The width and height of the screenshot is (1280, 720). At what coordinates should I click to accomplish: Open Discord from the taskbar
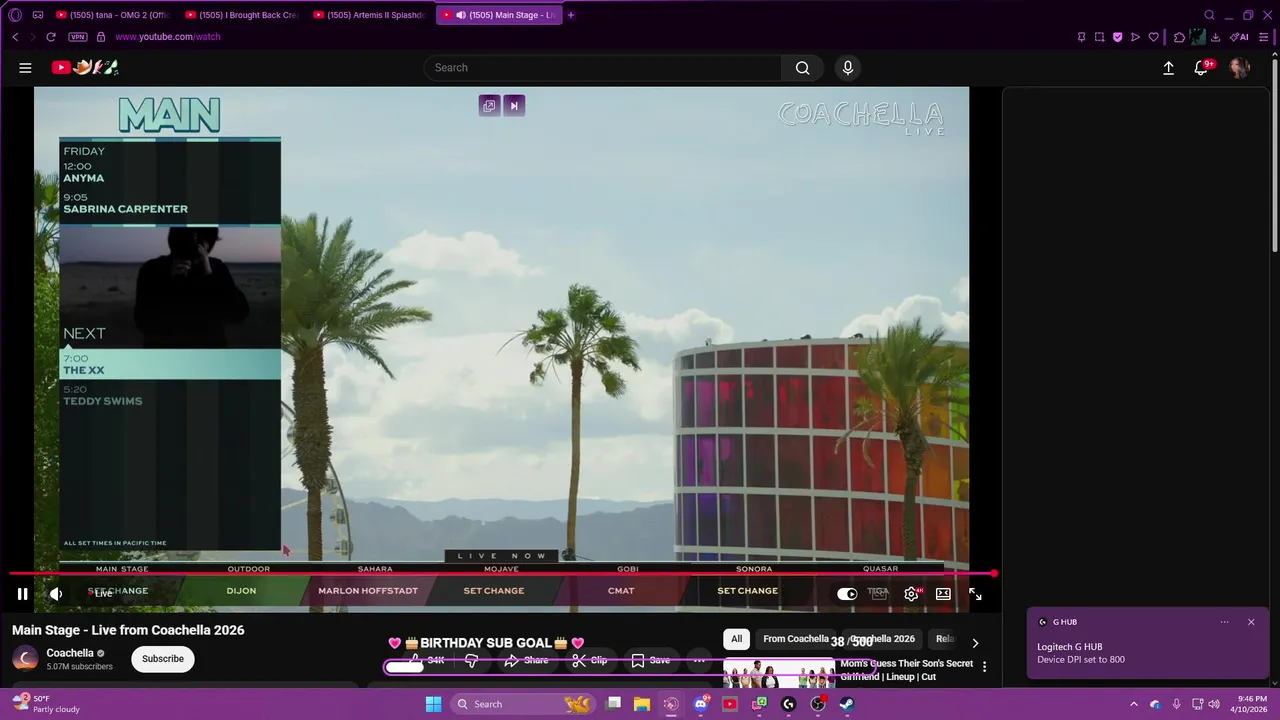coord(701,704)
